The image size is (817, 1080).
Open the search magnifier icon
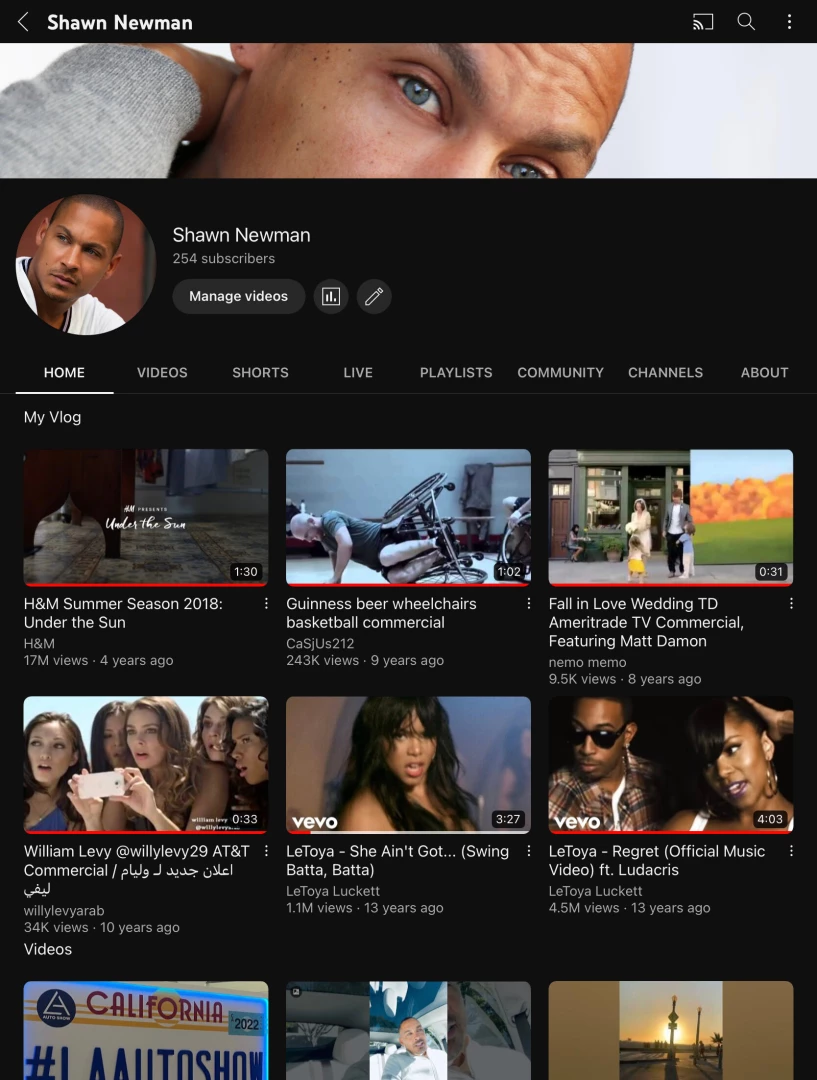pos(746,22)
